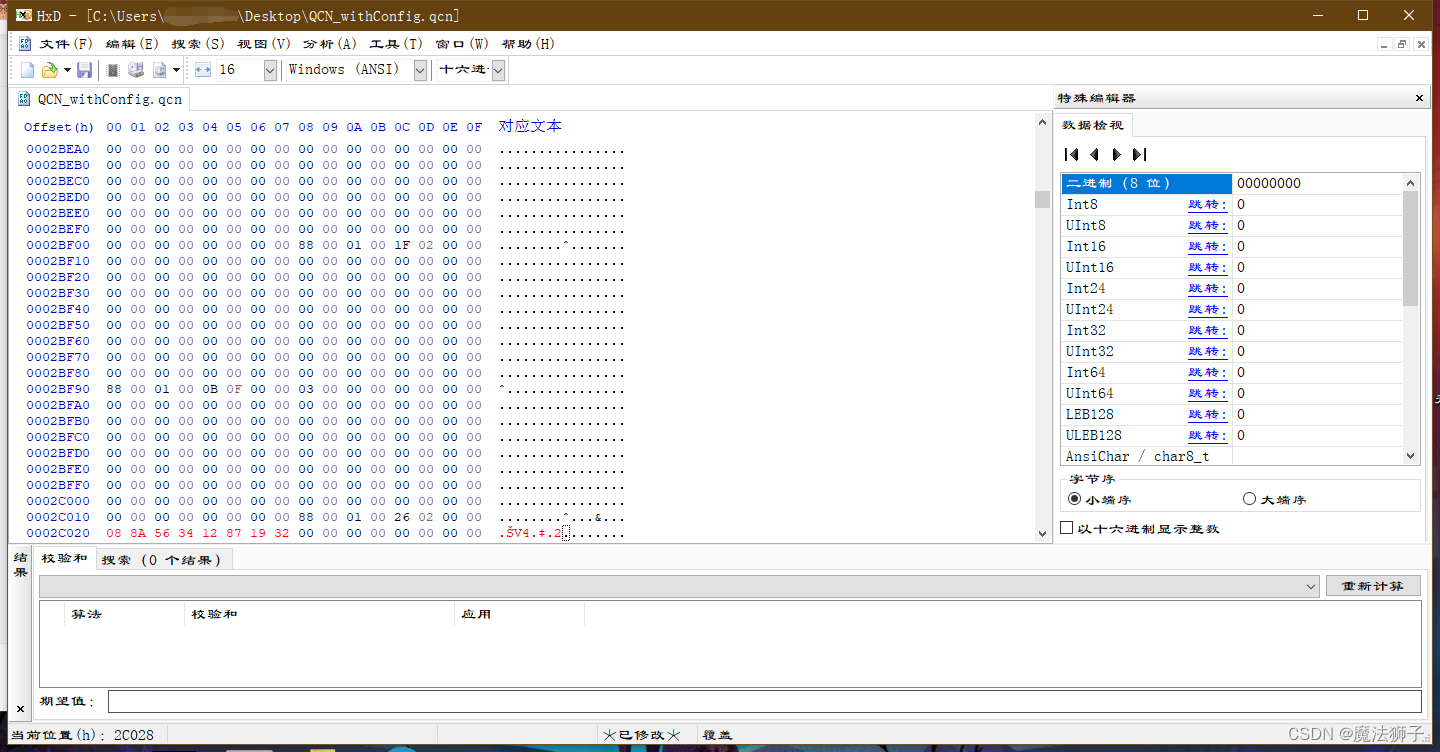Click the export toolbar icon
The width and height of the screenshot is (1440, 752).
click(158, 69)
